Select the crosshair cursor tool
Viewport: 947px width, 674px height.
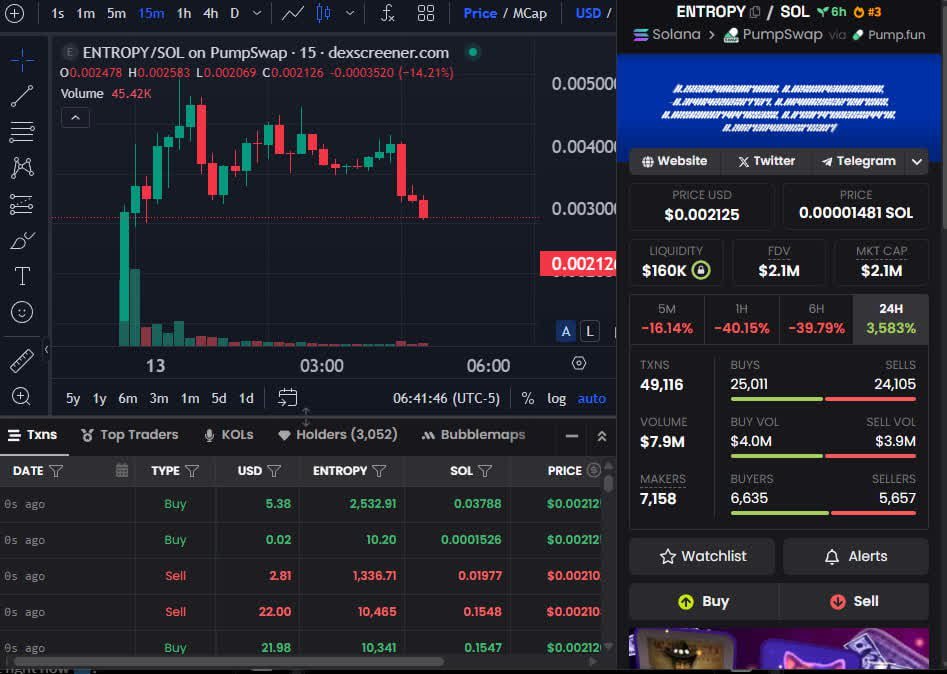[22, 60]
